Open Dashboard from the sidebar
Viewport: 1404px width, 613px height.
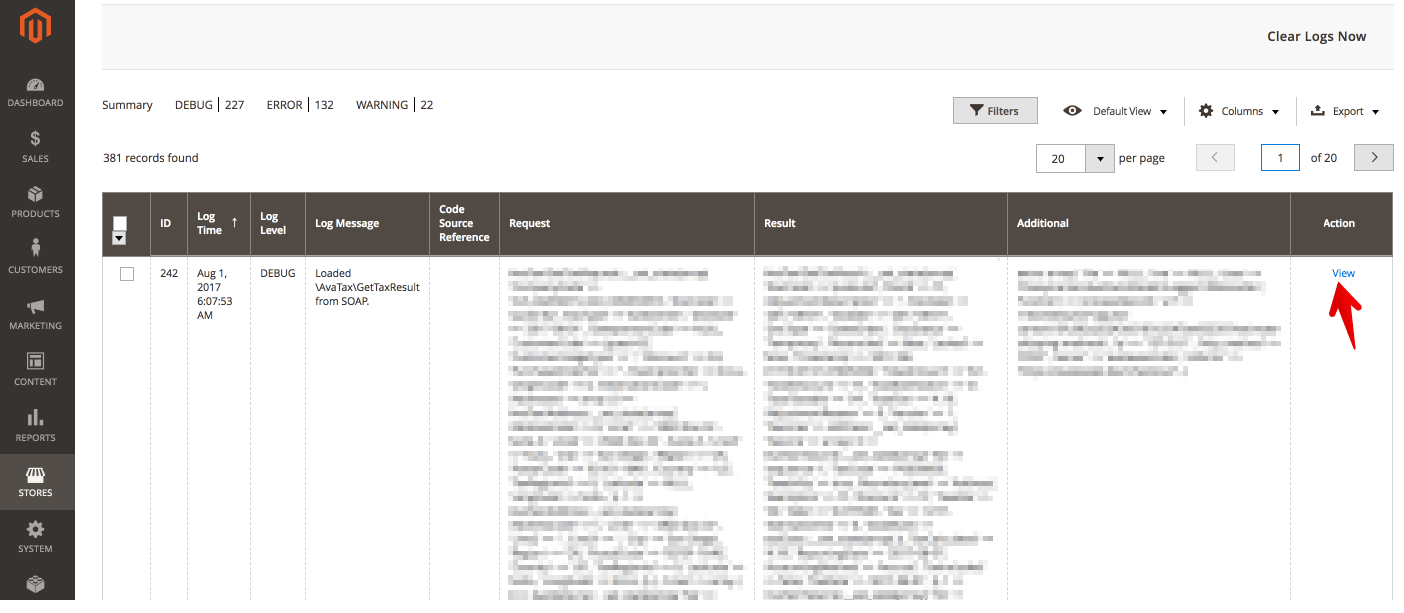pyautogui.click(x=36, y=93)
